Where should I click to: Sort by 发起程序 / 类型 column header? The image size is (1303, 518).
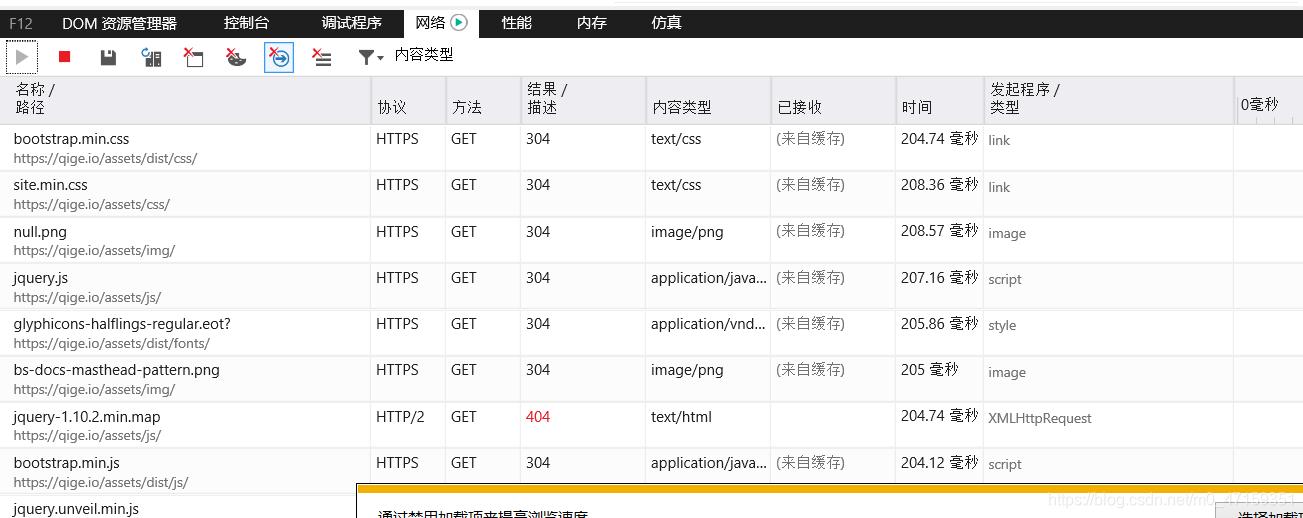(1108, 99)
